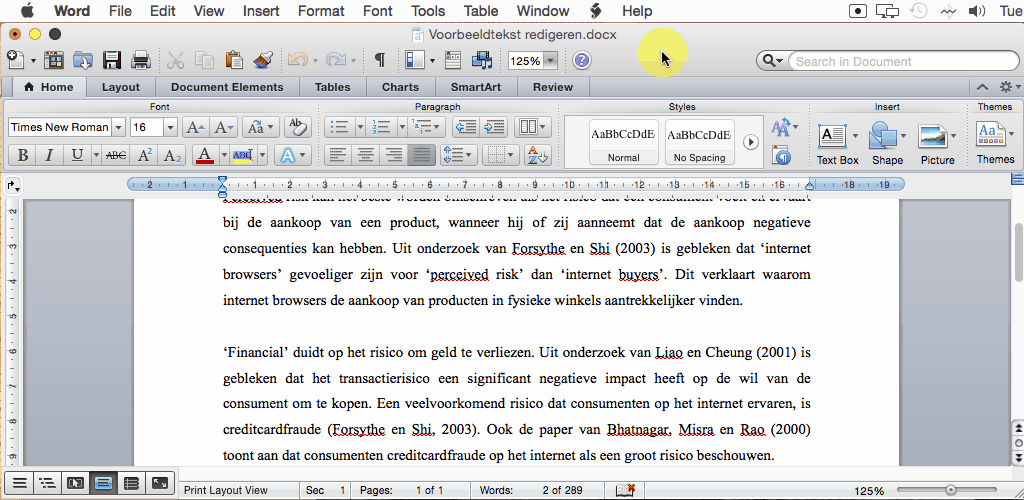Viewport: 1024px width, 500px height.
Task: Toggle Italic formatting
Action: (x=48, y=156)
